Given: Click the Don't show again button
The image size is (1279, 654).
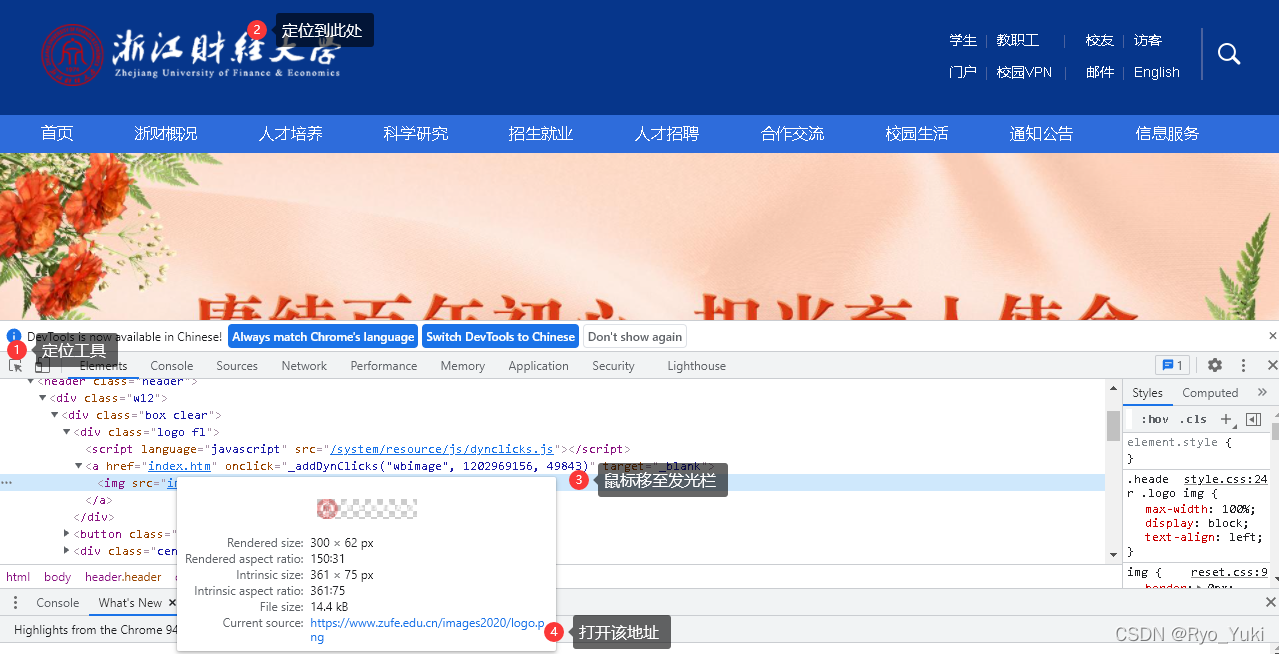Looking at the screenshot, I should pyautogui.click(x=635, y=337).
